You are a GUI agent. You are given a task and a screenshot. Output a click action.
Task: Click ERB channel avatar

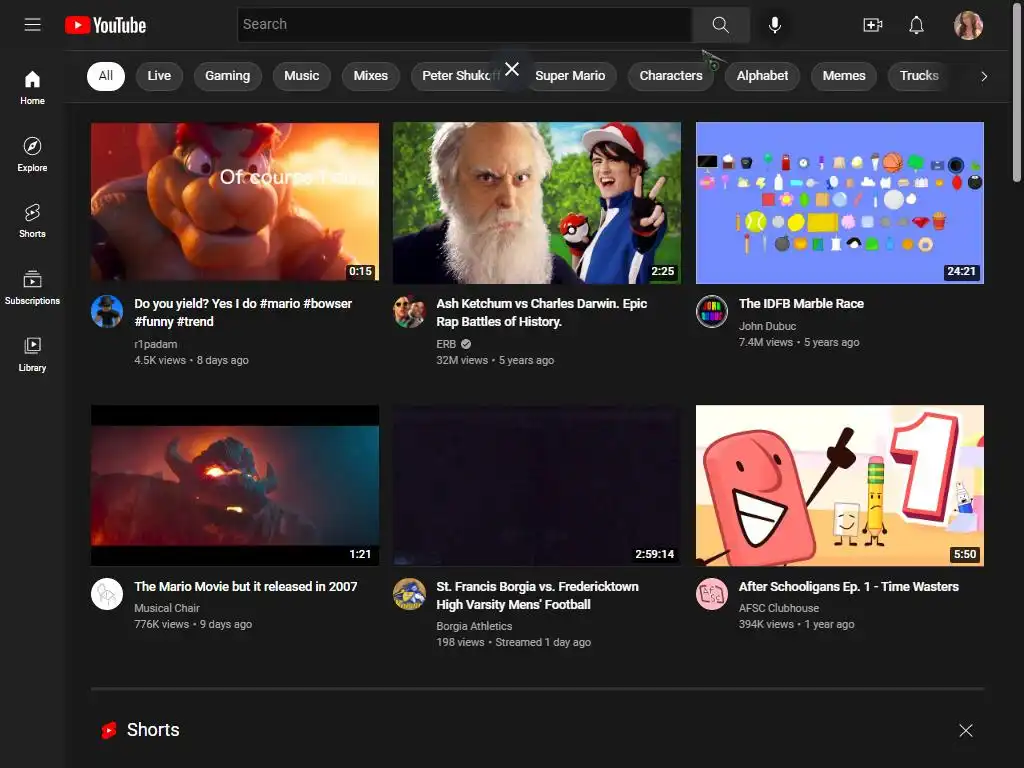(409, 312)
